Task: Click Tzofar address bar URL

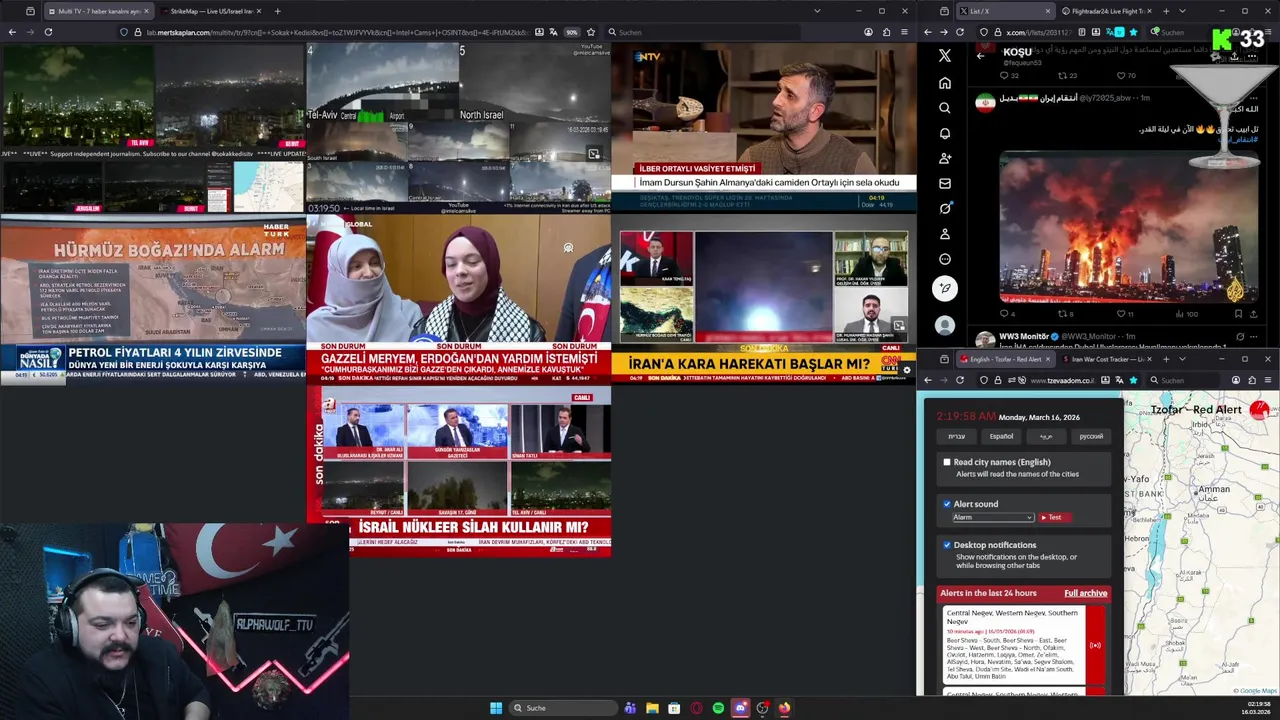Action: pos(1063,380)
